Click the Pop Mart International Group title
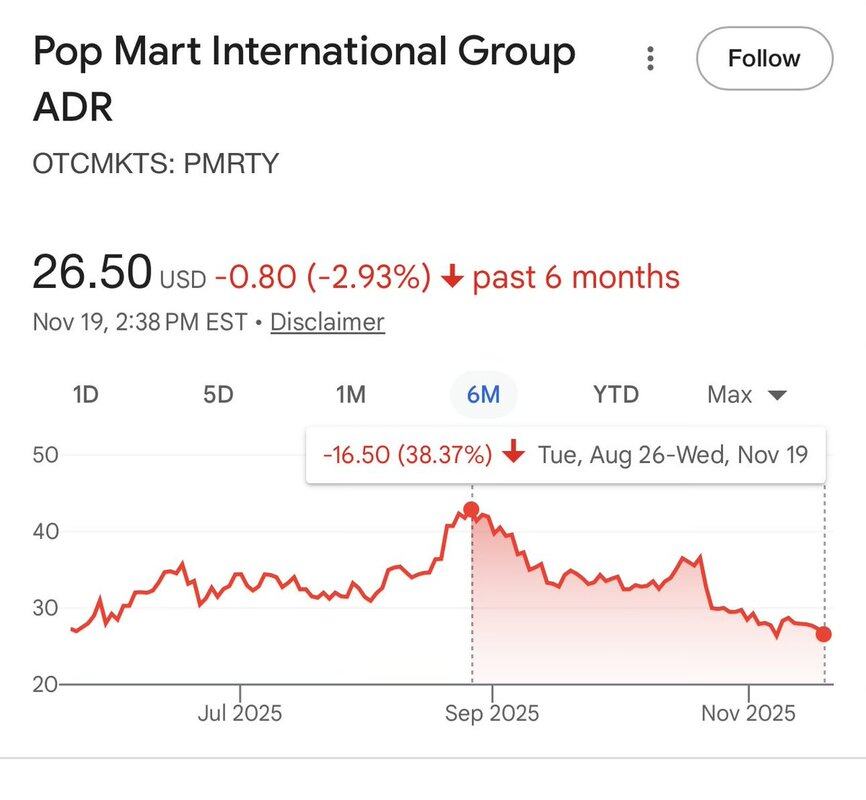This screenshot has height=800, width=866. click(304, 52)
